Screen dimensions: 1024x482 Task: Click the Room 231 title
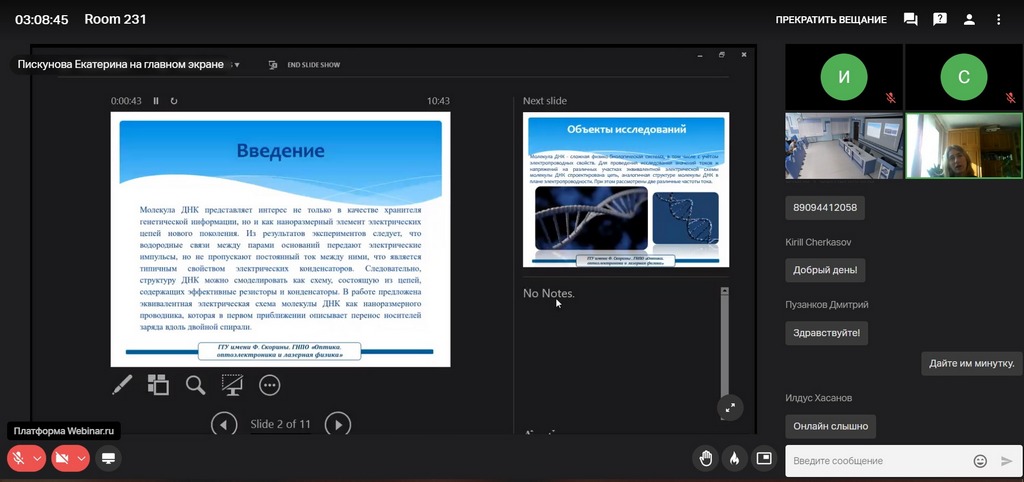coord(115,20)
